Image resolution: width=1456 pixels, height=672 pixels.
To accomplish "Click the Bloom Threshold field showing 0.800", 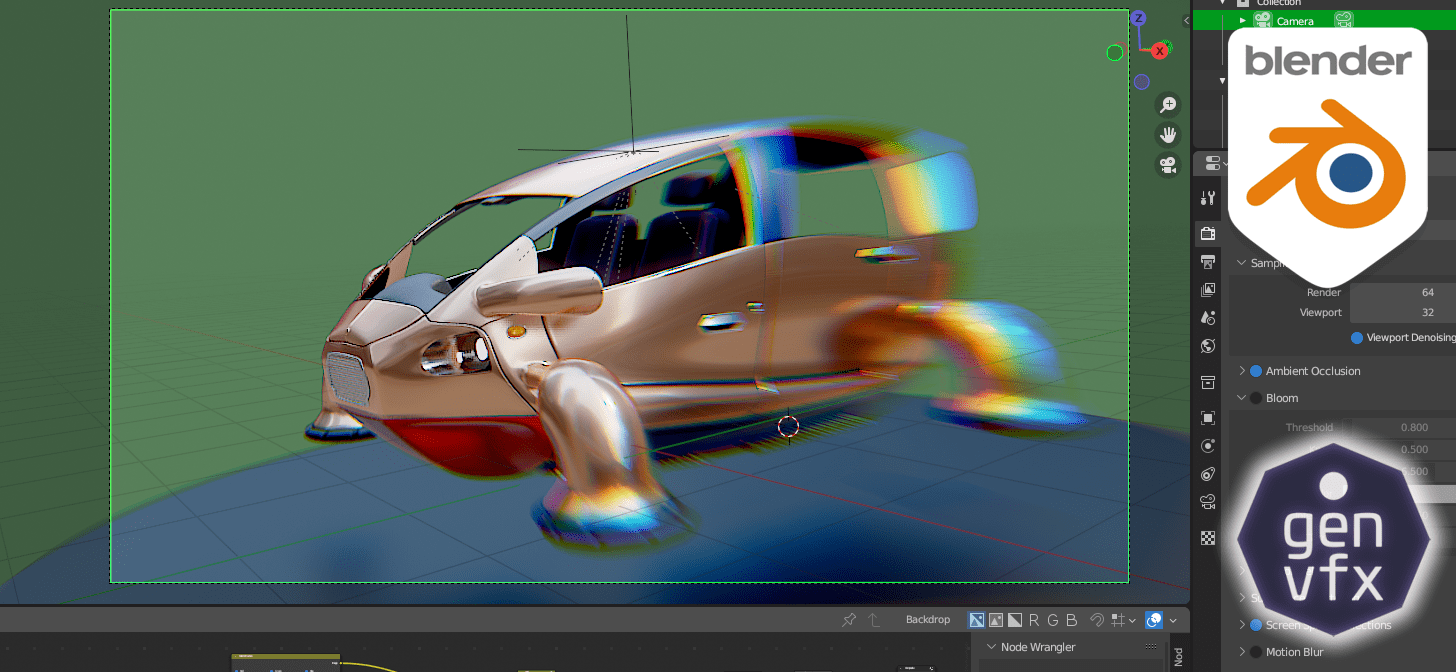I will [1397, 428].
